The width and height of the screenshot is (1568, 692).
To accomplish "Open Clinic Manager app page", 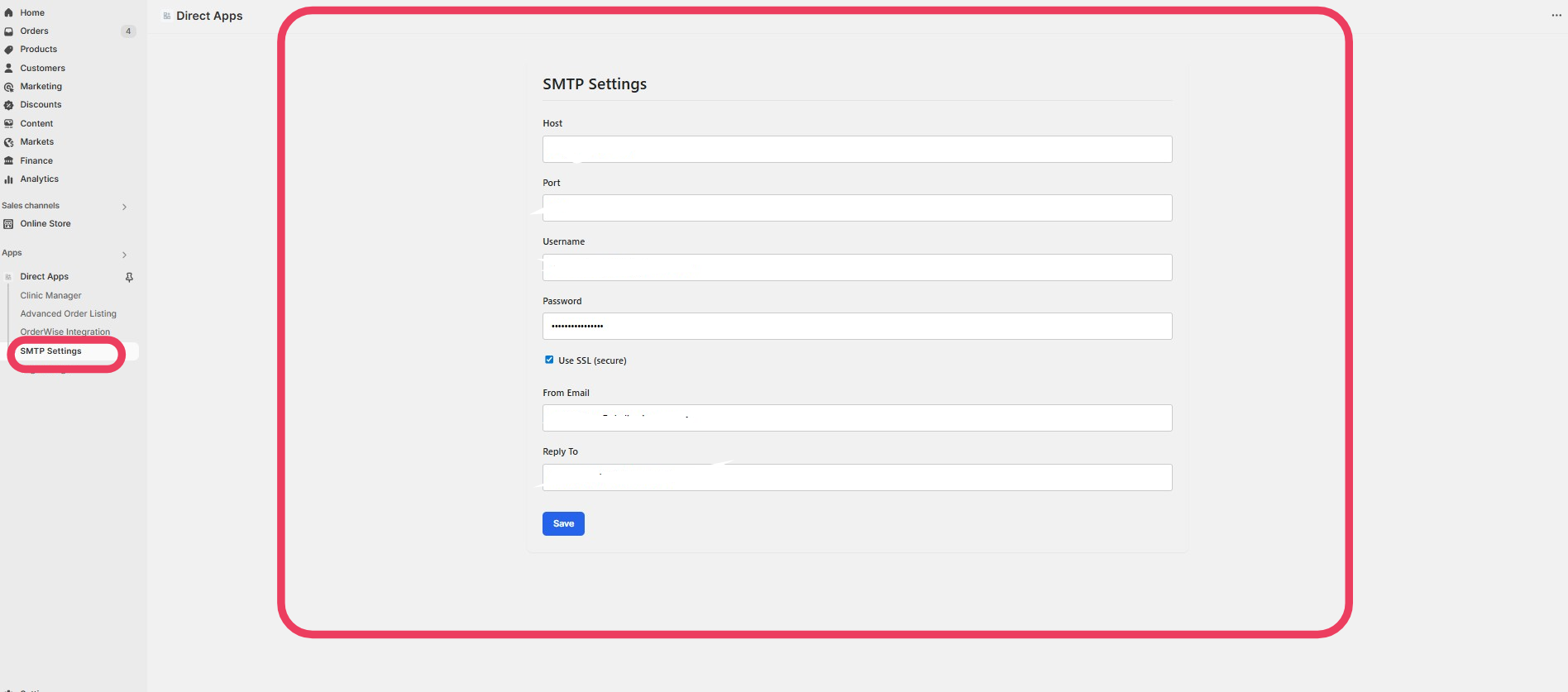I will (x=50, y=296).
